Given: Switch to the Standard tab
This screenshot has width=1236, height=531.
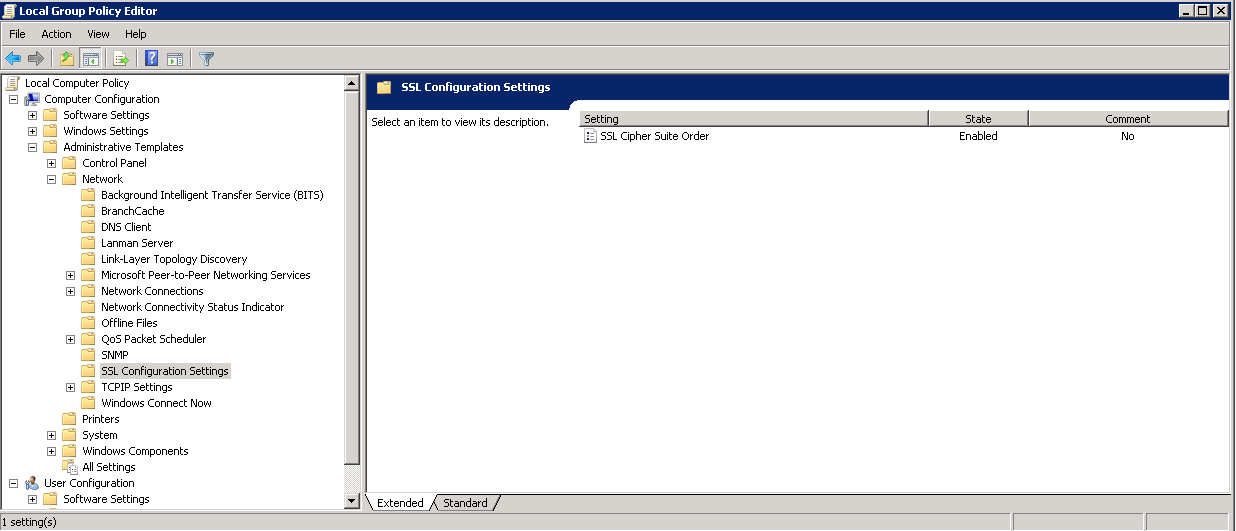Looking at the screenshot, I should (465, 503).
